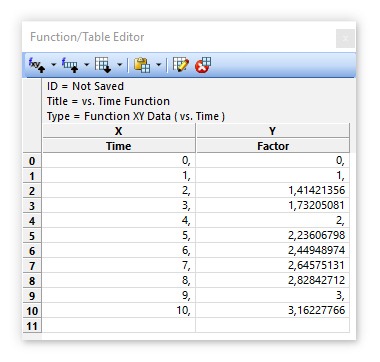Select row header 3
The height and width of the screenshot is (362, 380).
(32, 206)
